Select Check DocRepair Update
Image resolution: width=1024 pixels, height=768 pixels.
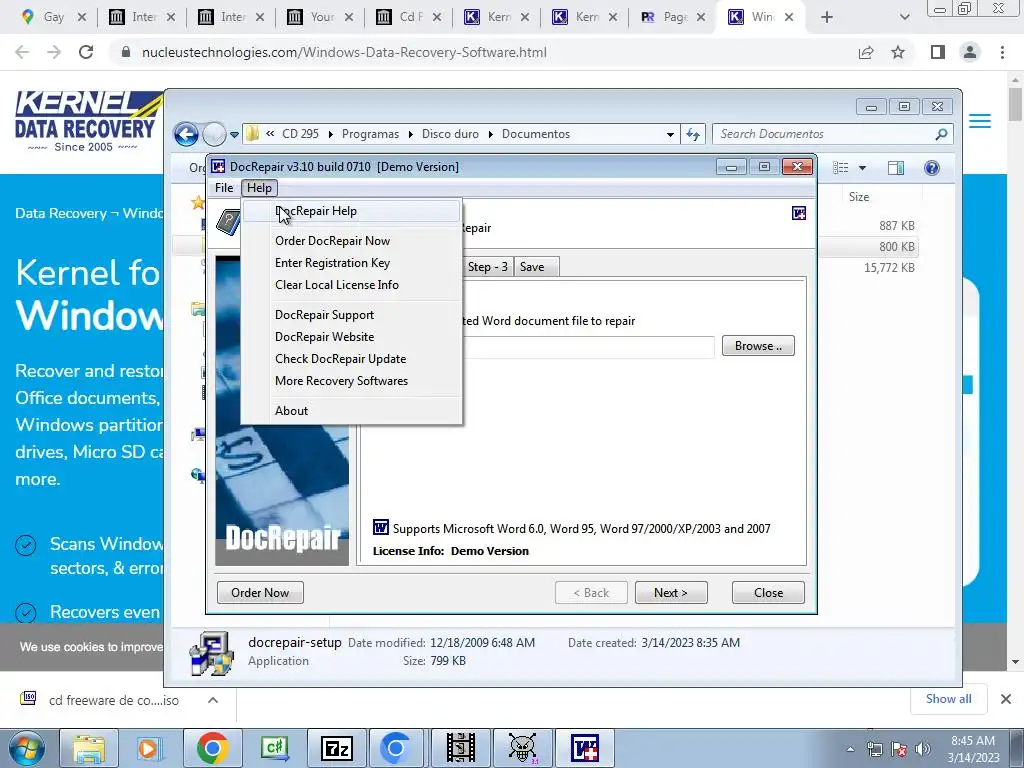(352, 359)
